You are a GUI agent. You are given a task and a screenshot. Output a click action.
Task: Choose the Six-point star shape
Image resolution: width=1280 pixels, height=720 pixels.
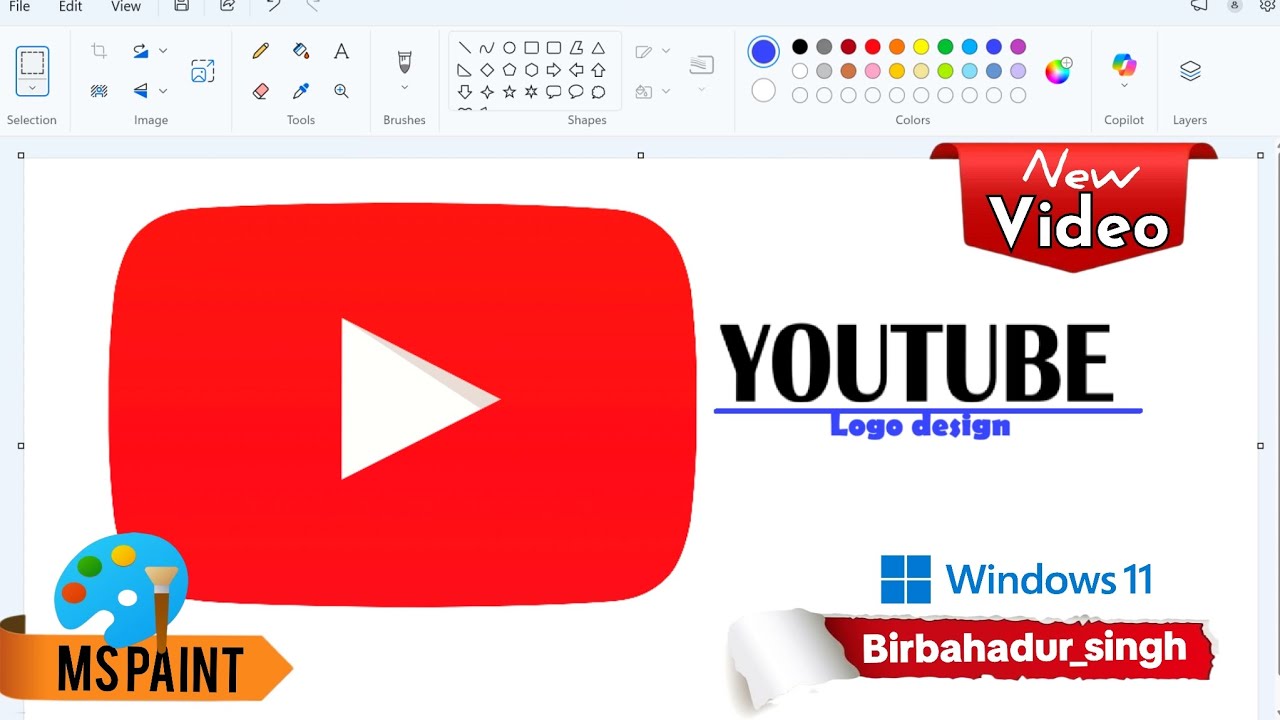(532, 92)
